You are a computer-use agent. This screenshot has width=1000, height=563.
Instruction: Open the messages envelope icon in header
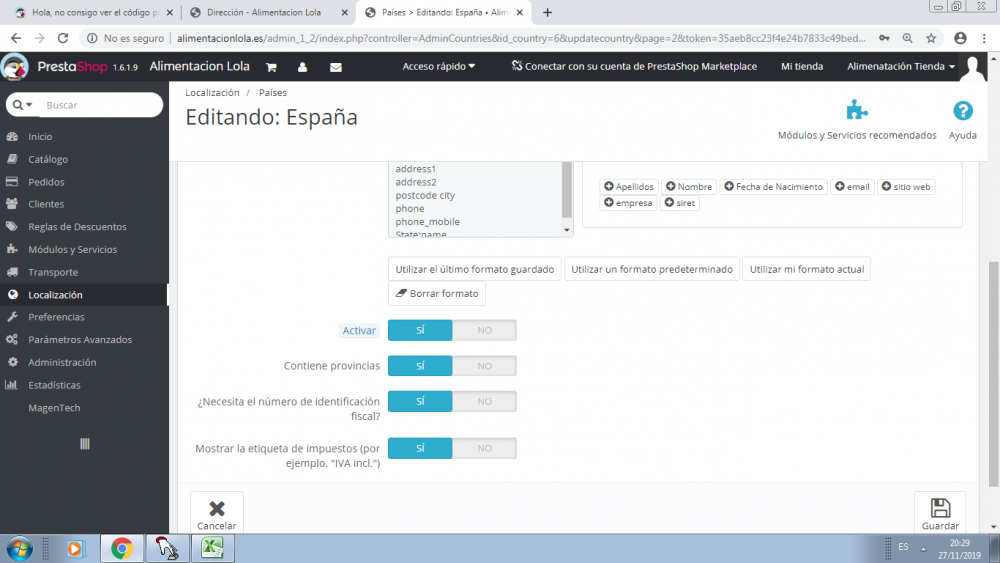point(335,67)
